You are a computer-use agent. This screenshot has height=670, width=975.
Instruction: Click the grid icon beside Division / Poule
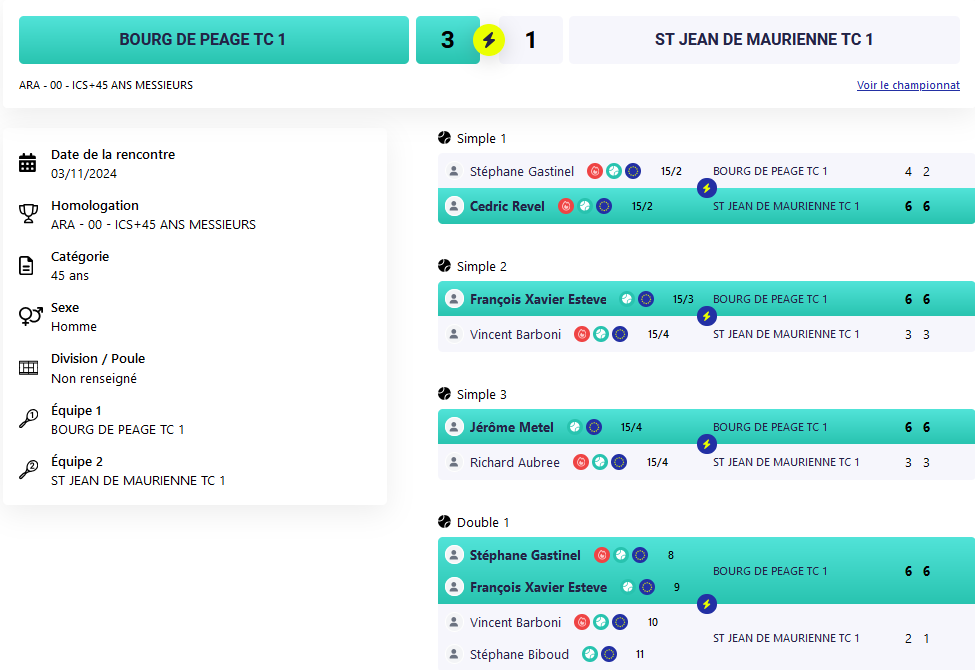(x=28, y=368)
